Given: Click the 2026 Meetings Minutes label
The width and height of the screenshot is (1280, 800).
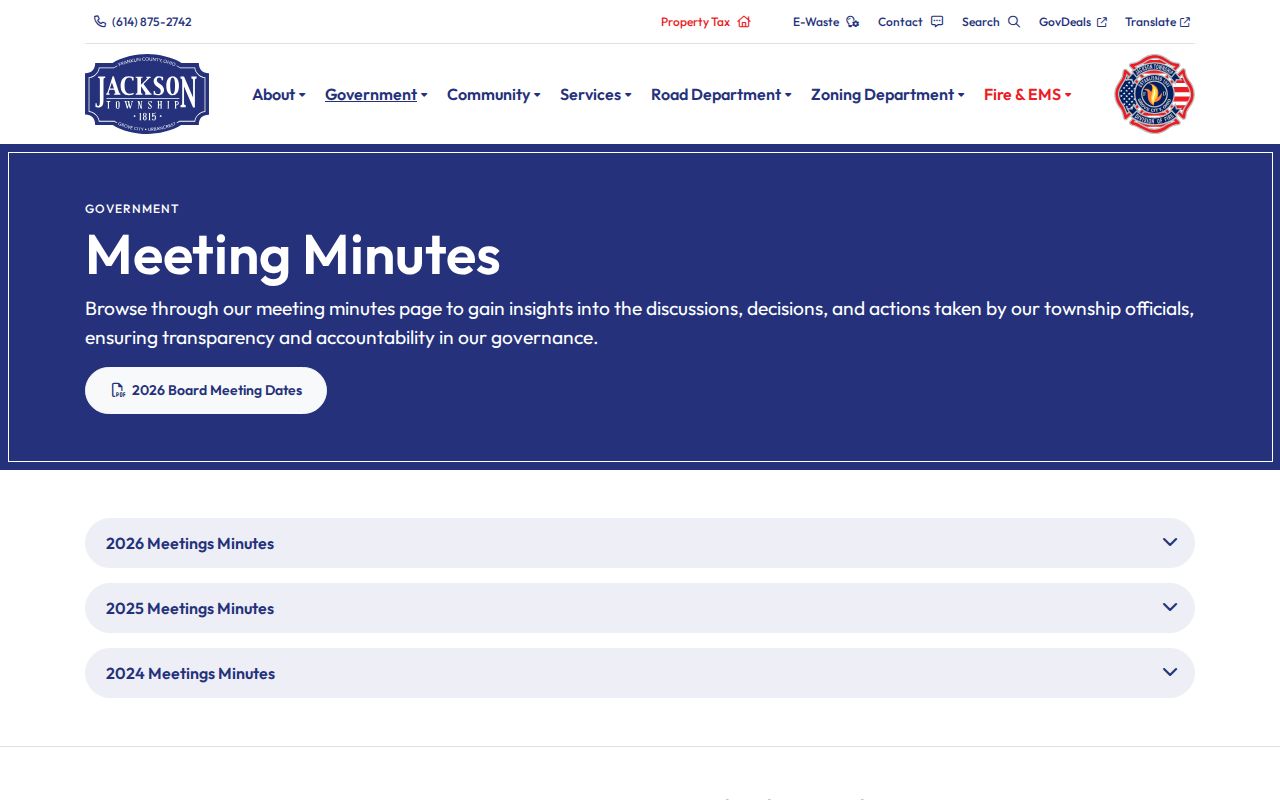Looking at the screenshot, I should click(x=190, y=543).
